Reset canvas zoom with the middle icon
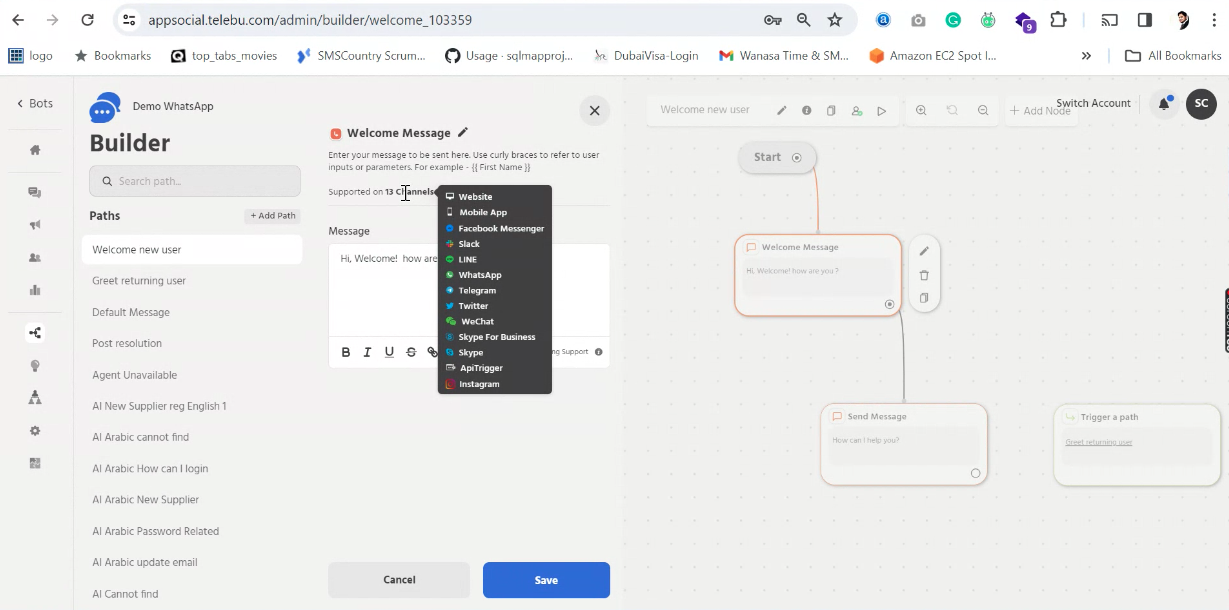The image size is (1229, 610). [x=952, y=111]
